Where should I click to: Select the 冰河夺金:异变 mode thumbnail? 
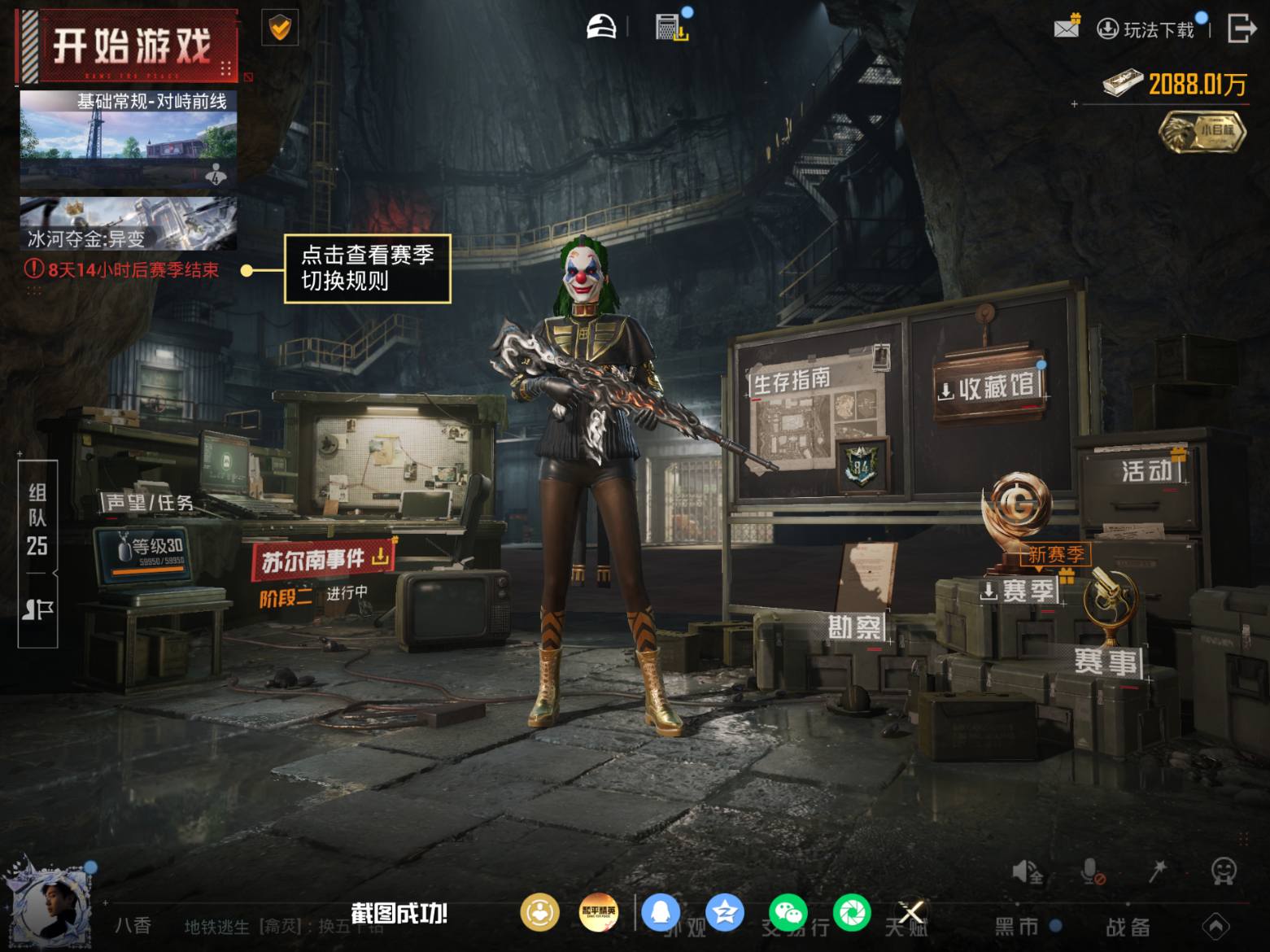tap(129, 223)
